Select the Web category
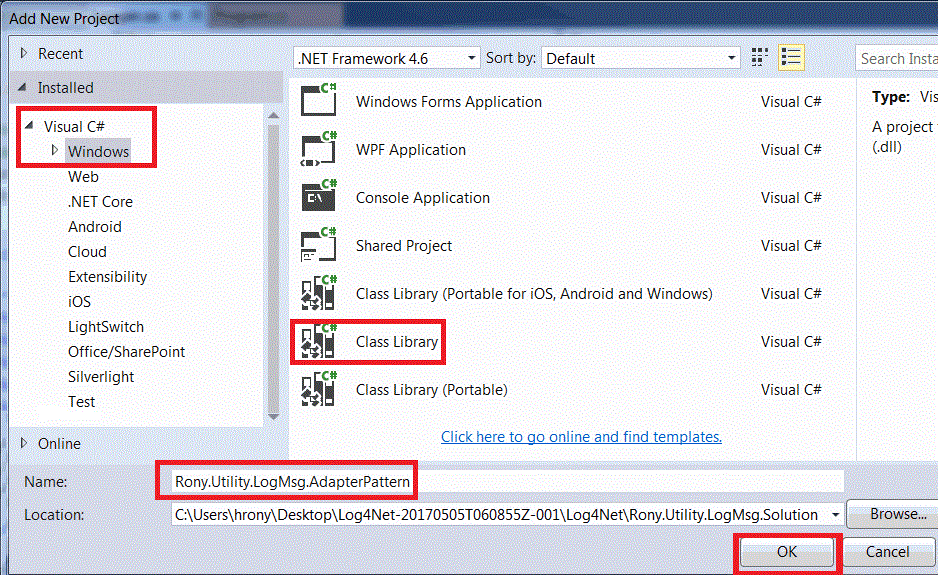This screenshot has height=575, width=938. (x=83, y=177)
